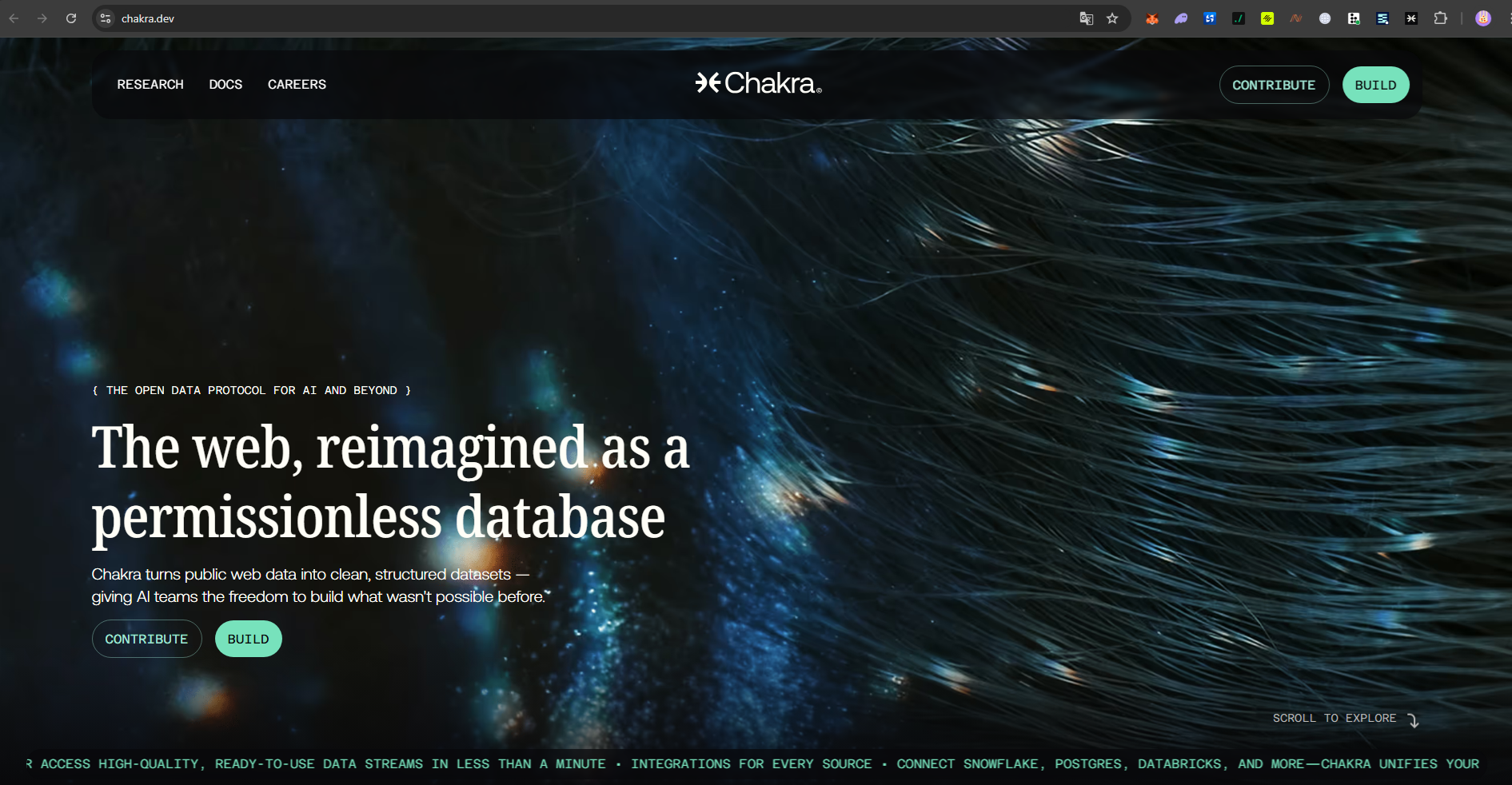Click the browser forward arrow
The width and height of the screenshot is (1512, 785).
pyautogui.click(x=42, y=18)
